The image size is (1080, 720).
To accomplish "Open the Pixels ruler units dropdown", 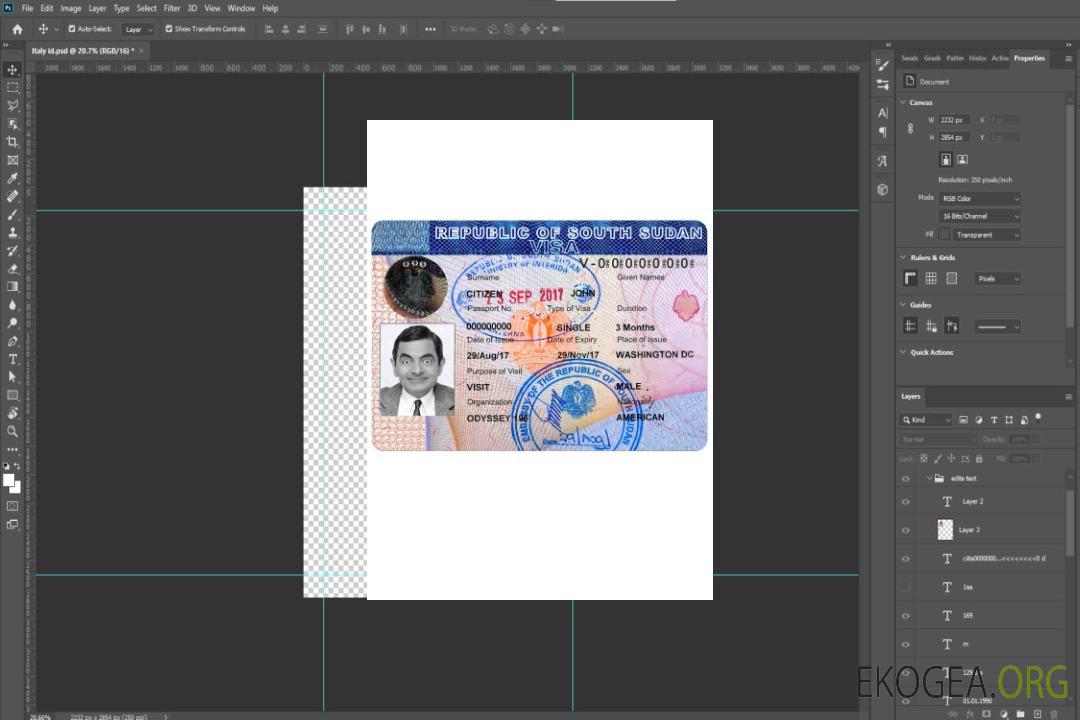I will tap(998, 279).
